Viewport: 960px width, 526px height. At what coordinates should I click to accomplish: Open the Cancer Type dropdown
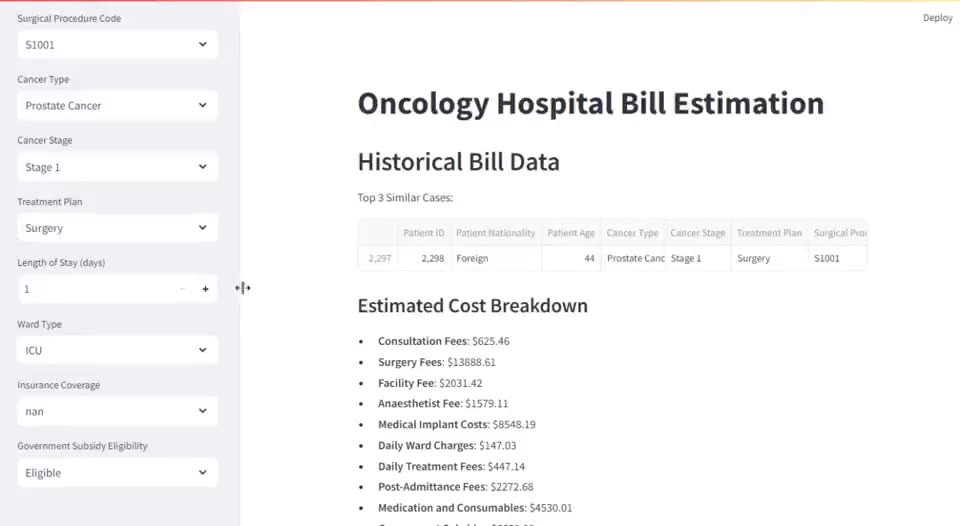point(117,105)
